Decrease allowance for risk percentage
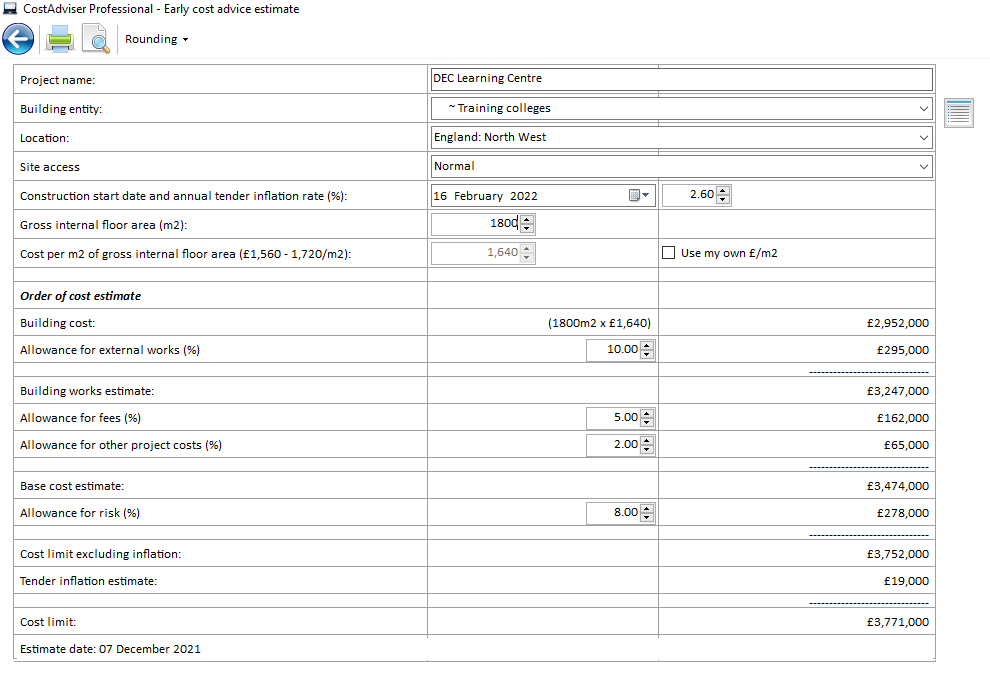This screenshot has width=990, height=694. [647, 517]
